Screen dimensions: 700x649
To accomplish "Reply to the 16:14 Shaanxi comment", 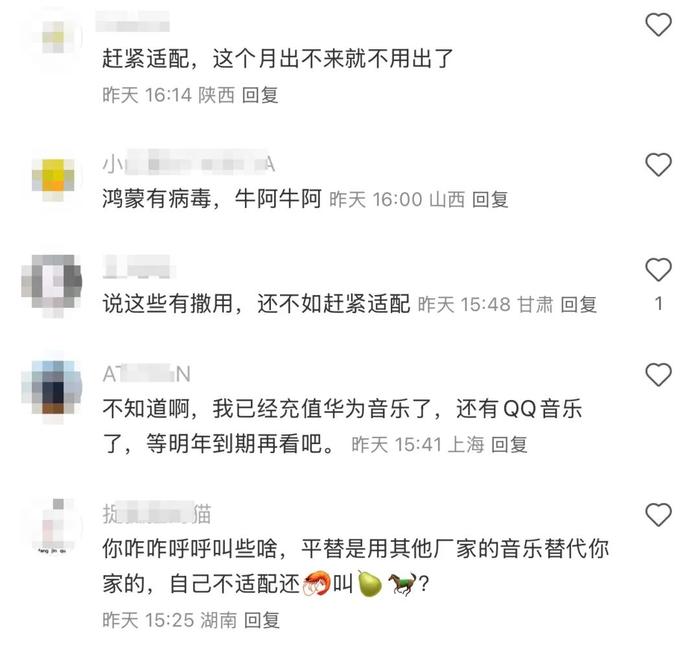I will [260, 95].
